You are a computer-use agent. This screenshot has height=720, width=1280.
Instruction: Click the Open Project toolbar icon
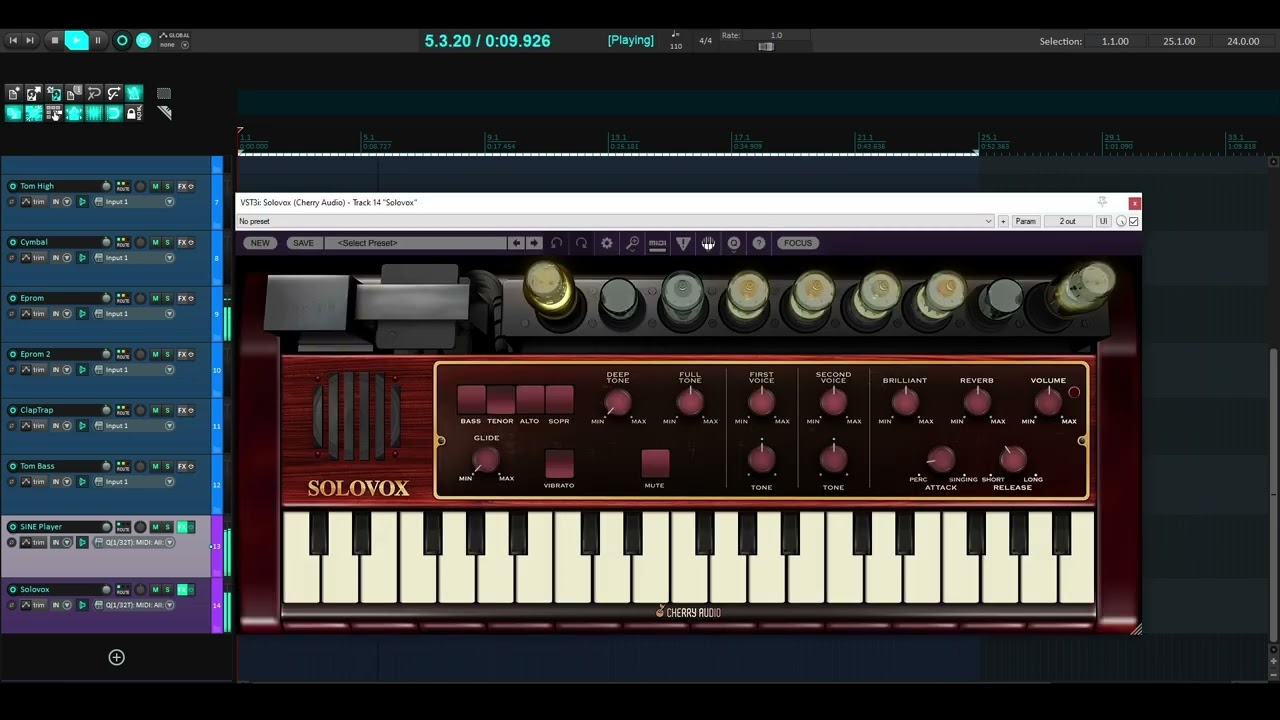click(34, 93)
